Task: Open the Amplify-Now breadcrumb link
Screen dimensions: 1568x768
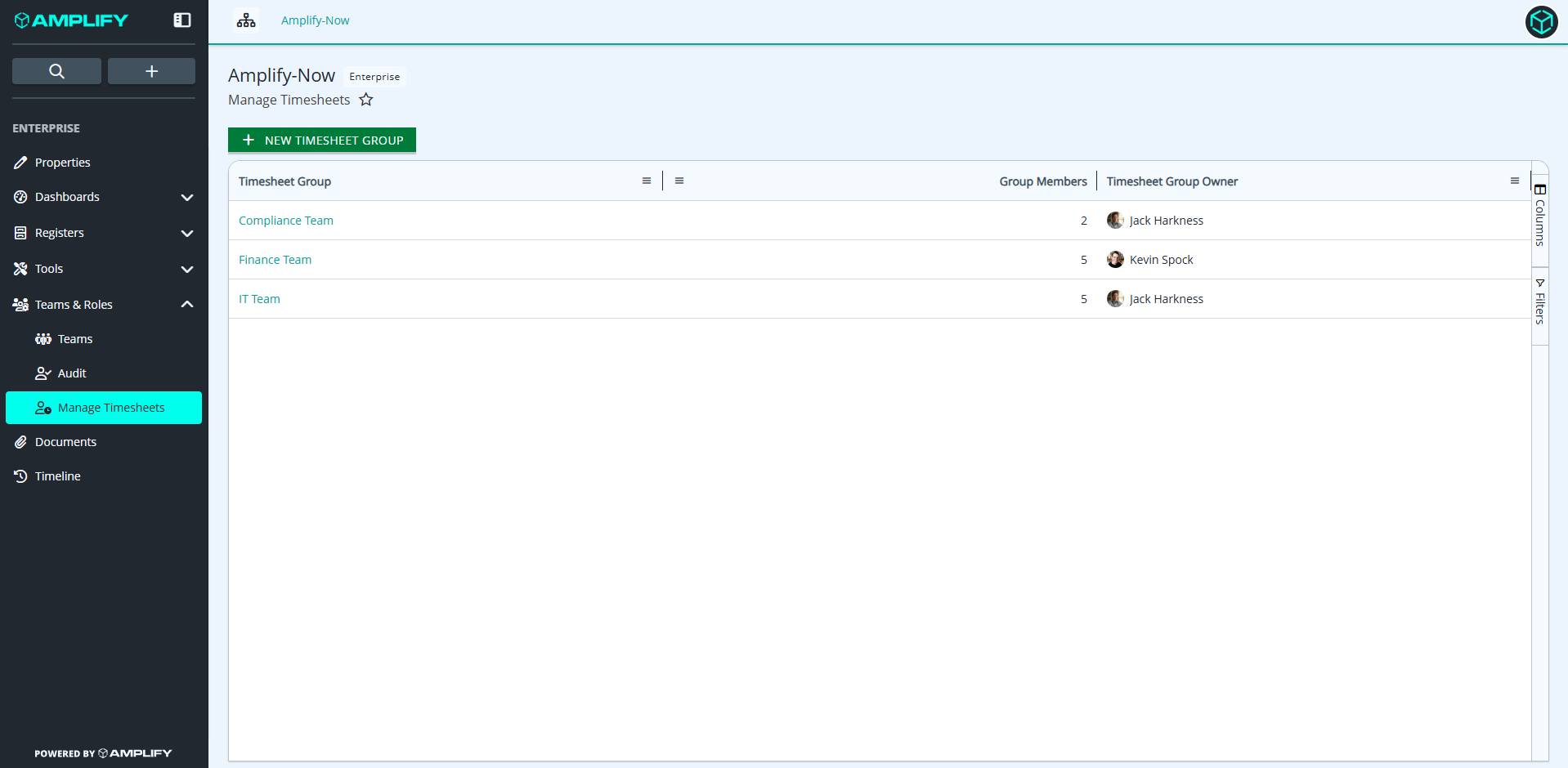Action: pyautogui.click(x=315, y=20)
